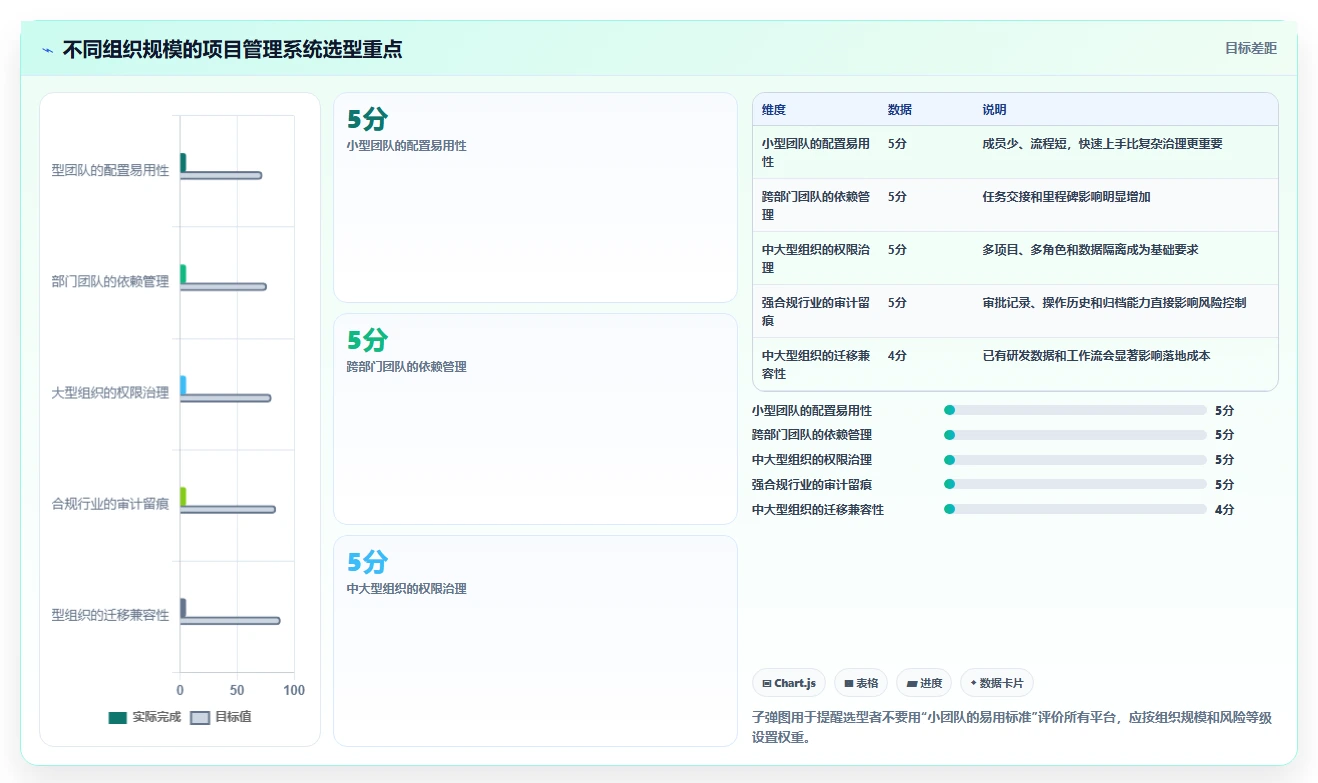Click the 100 tick on the chart axis

(x=294, y=690)
